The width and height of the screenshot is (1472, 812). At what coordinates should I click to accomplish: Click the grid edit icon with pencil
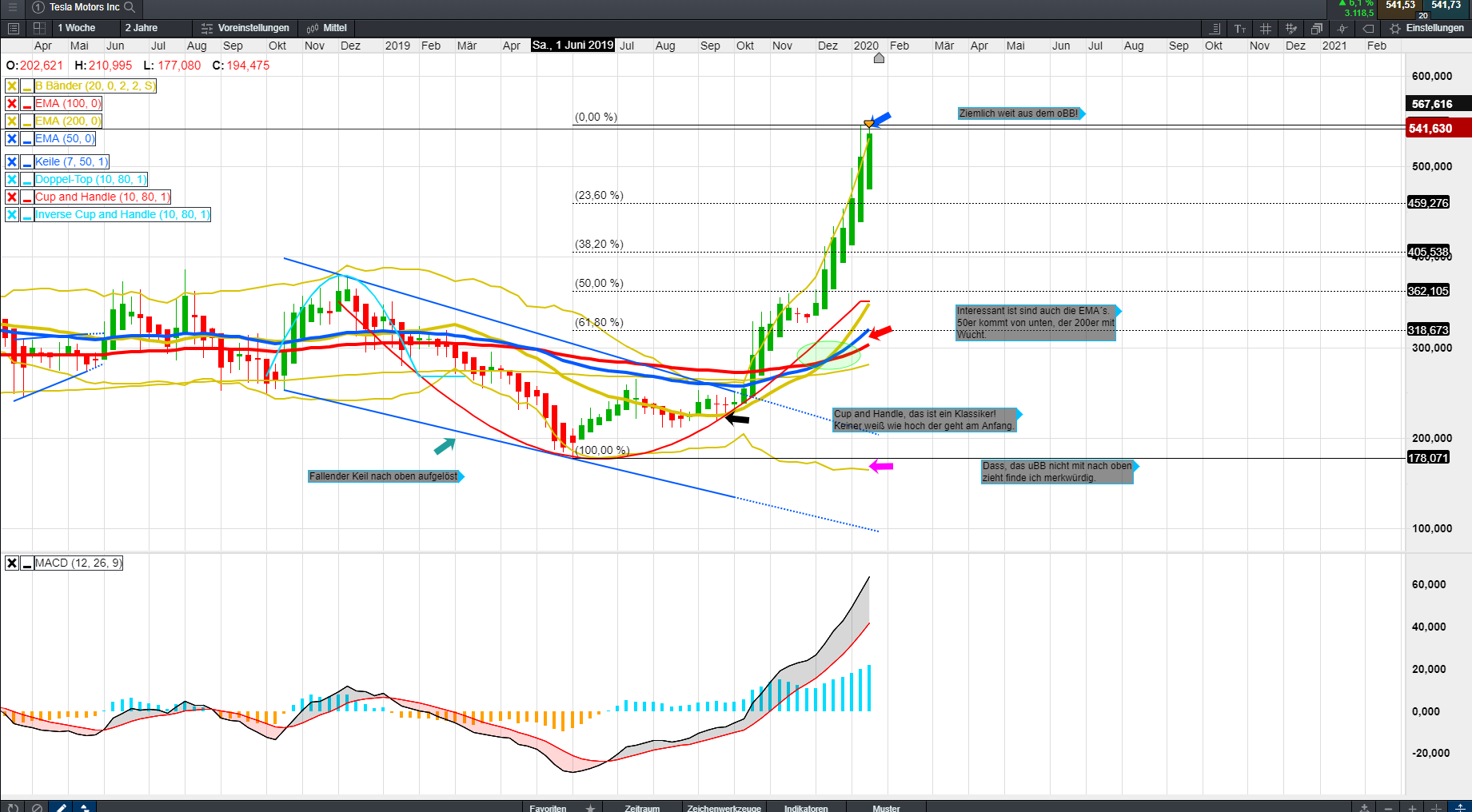pyautogui.click(x=1291, y=28)
